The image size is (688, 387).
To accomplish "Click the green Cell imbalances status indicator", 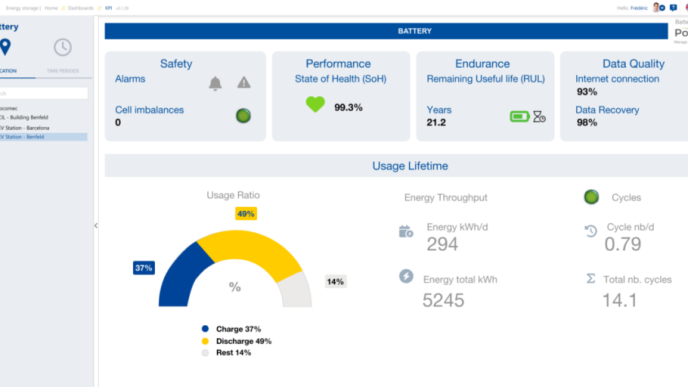I will [244, 116].
